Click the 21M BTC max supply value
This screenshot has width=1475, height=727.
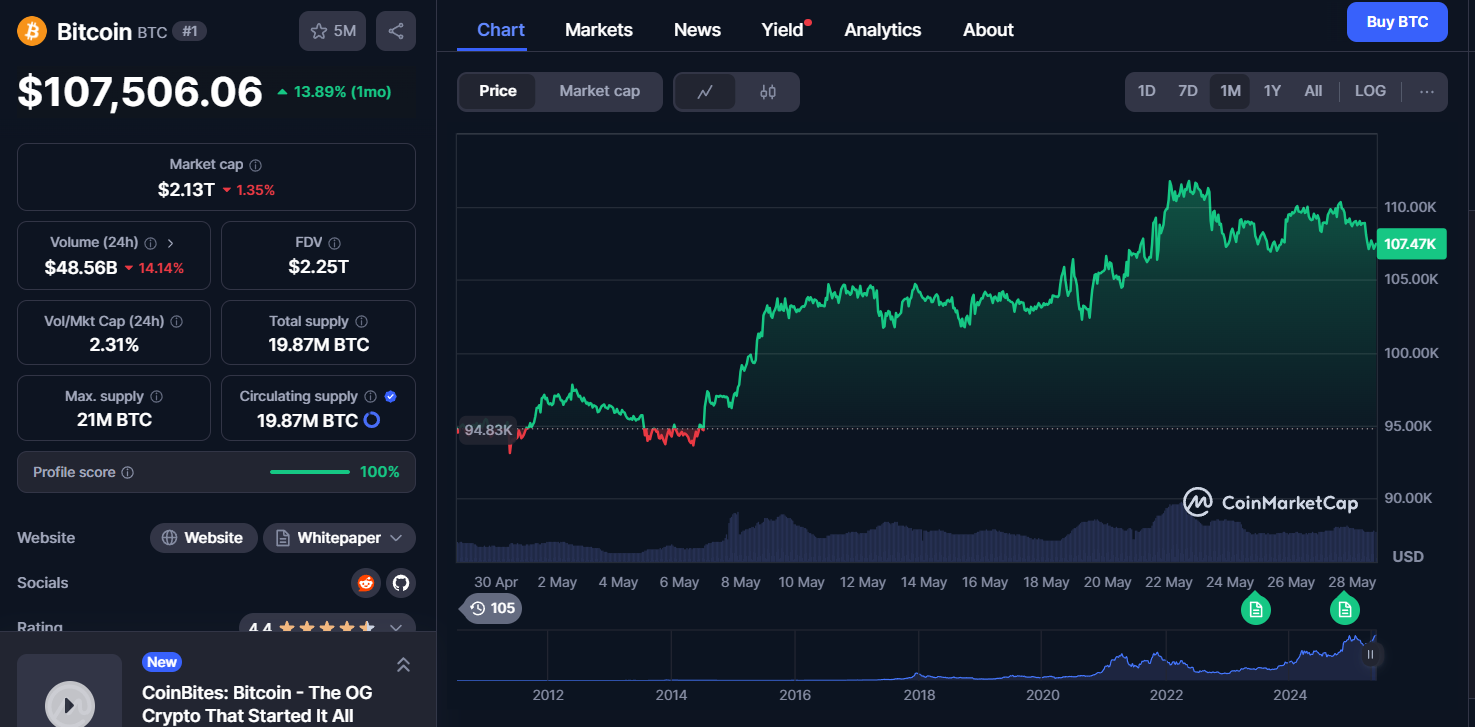[x=114, y=420]
